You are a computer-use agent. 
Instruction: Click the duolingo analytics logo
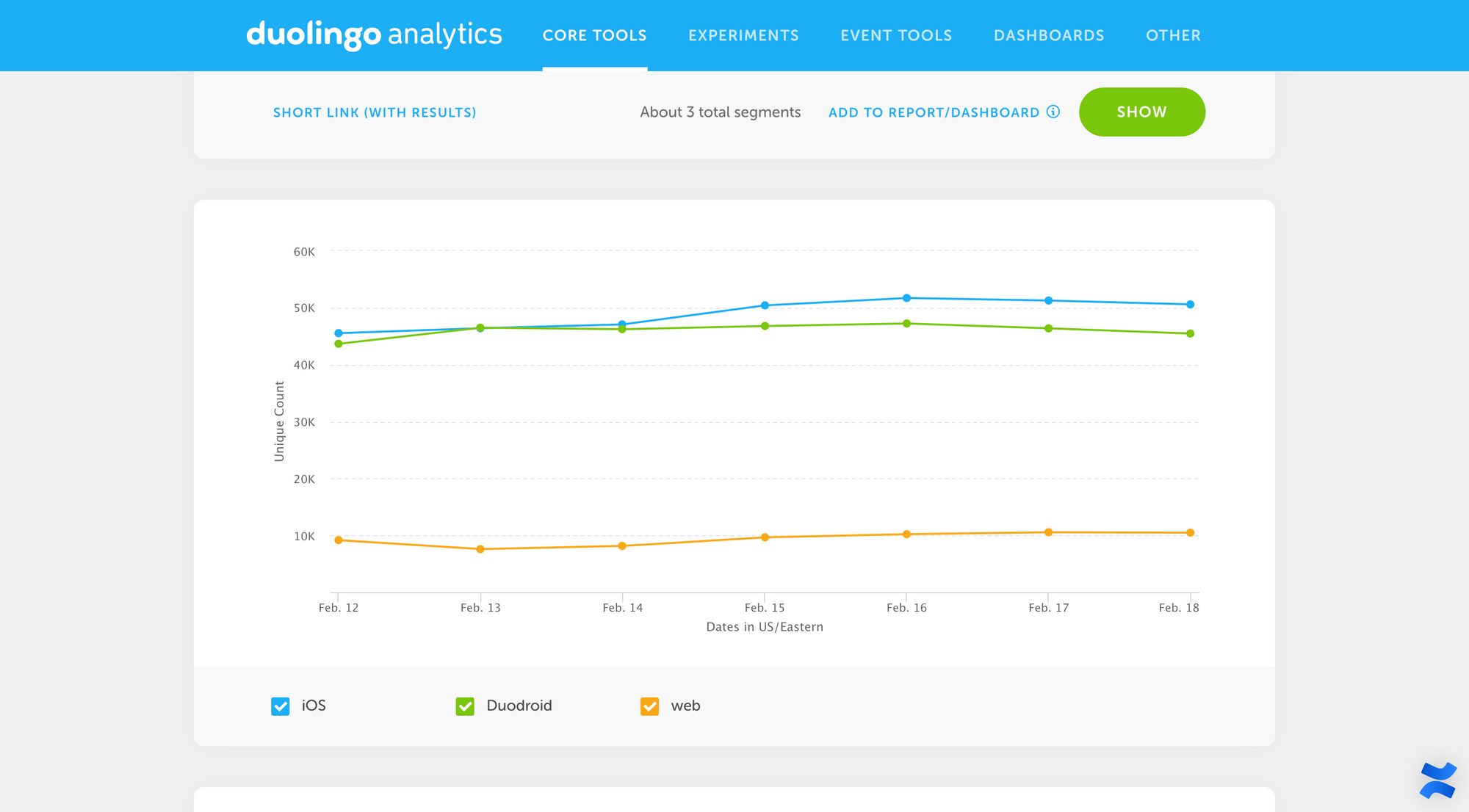[374, 35]
